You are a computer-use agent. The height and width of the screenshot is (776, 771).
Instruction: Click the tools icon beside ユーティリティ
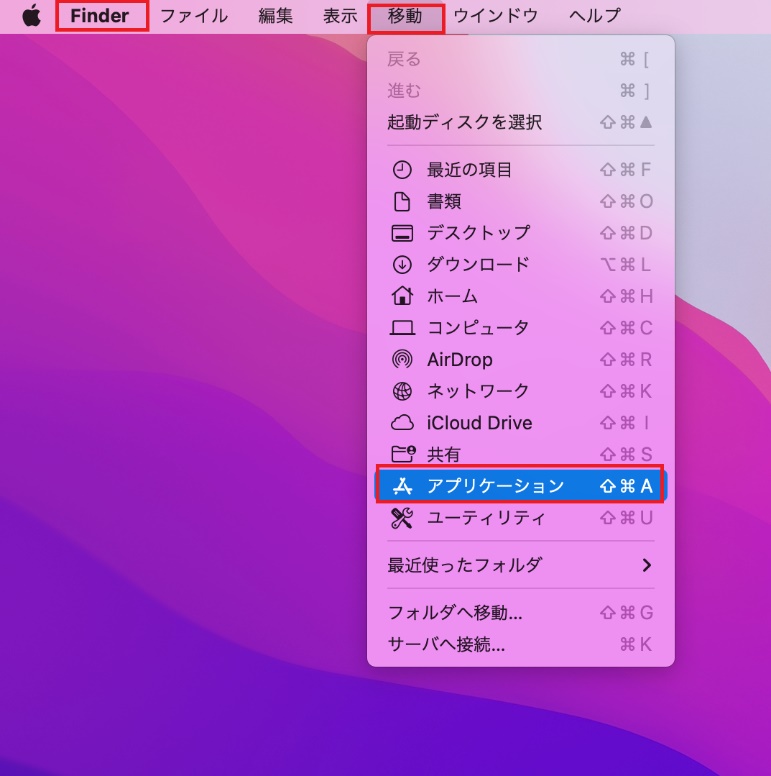point(402,518)
